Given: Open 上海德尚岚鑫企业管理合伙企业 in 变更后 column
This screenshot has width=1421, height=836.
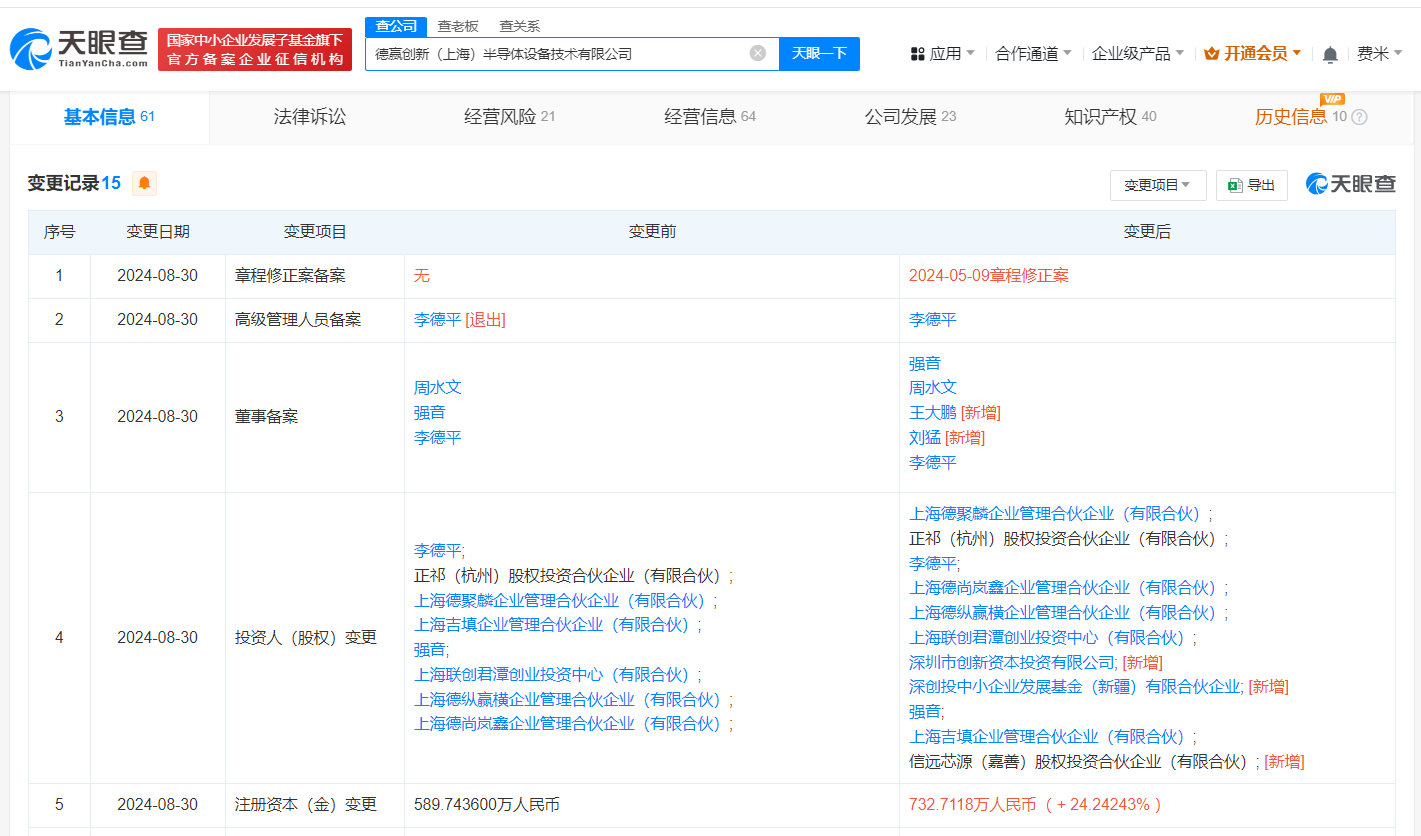Looking at the screenshot, I should coord(1067,587).
